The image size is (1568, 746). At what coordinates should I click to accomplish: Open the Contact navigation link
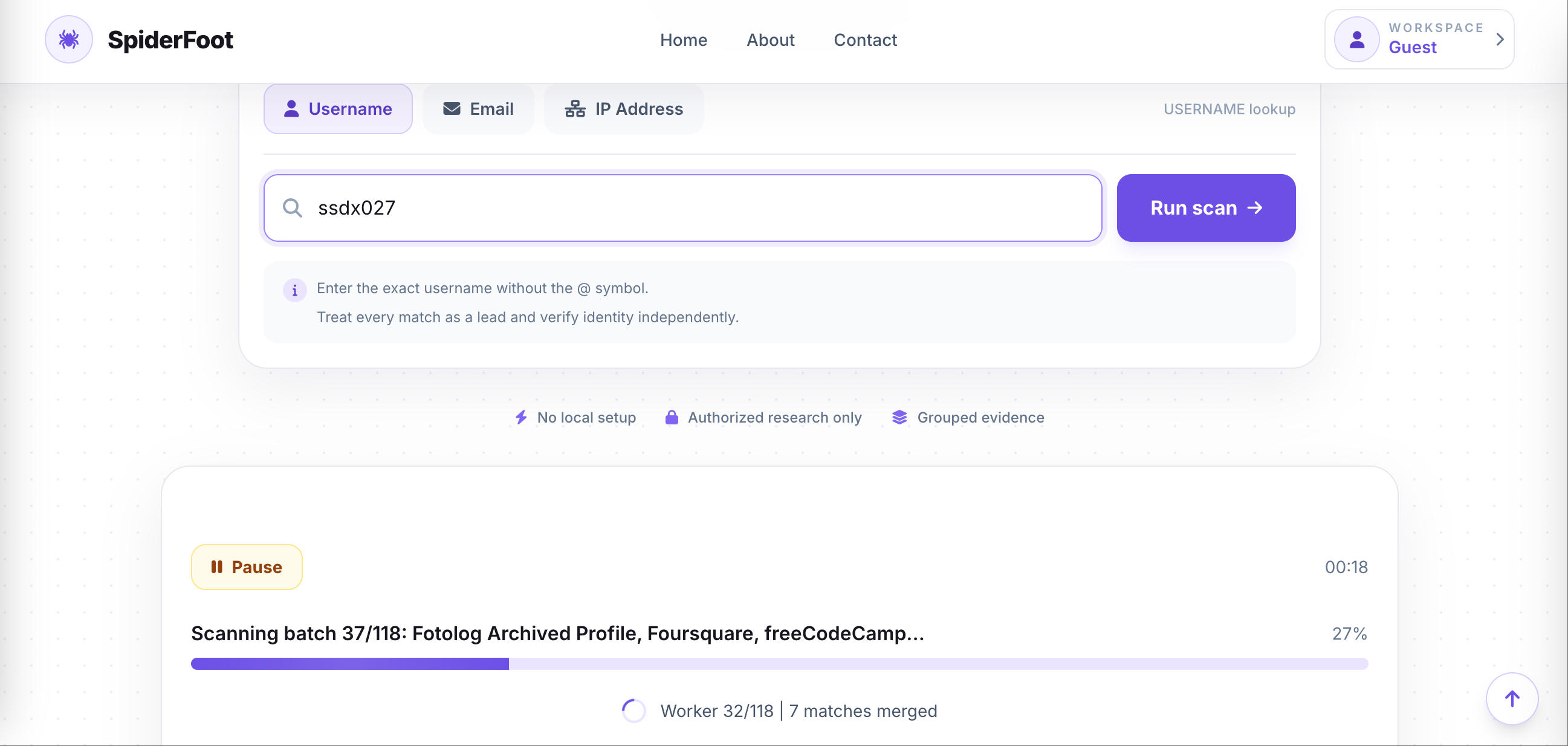tap(865, 40)
